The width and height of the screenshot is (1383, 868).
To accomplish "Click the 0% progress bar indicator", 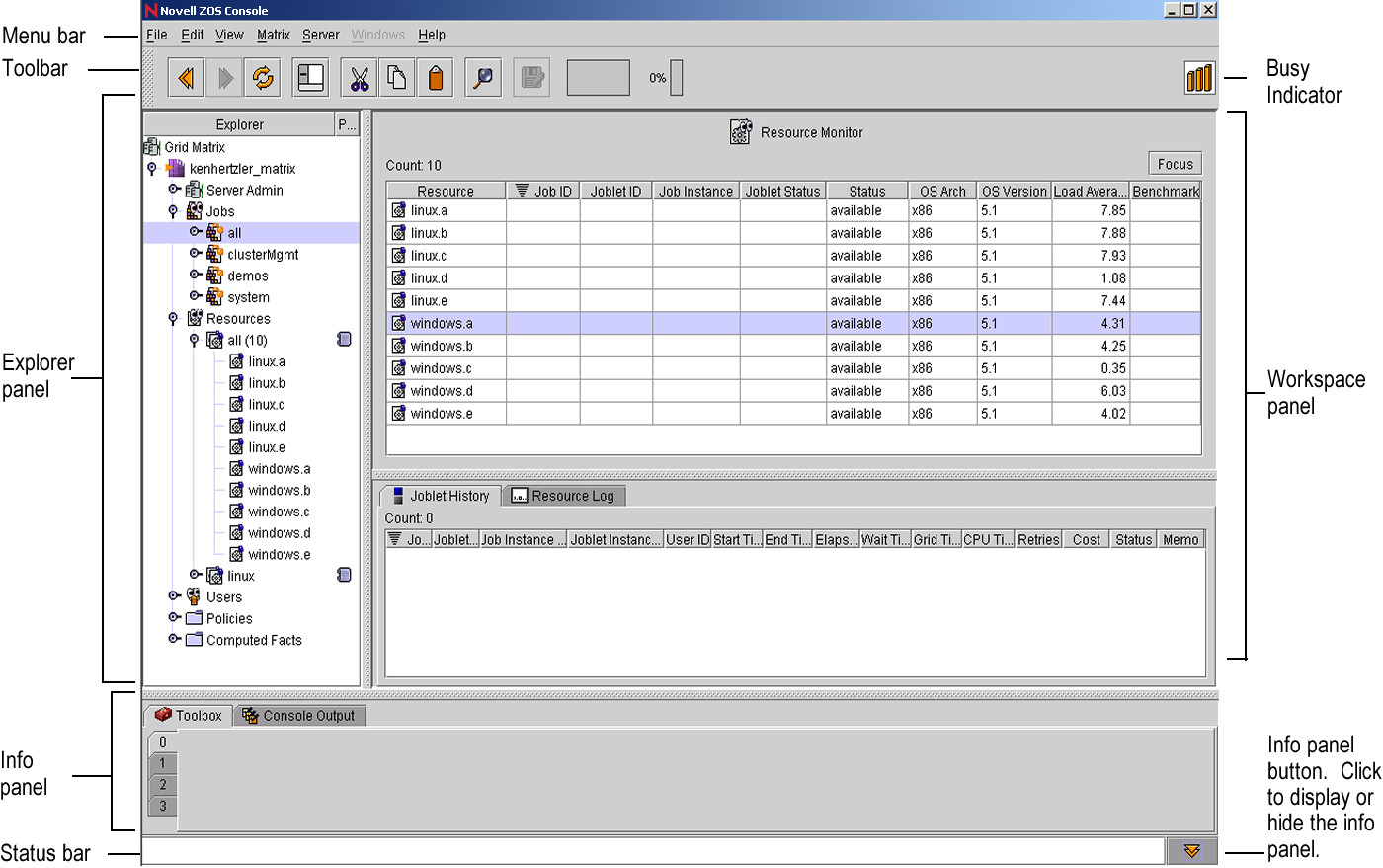I will pos(676,78).
